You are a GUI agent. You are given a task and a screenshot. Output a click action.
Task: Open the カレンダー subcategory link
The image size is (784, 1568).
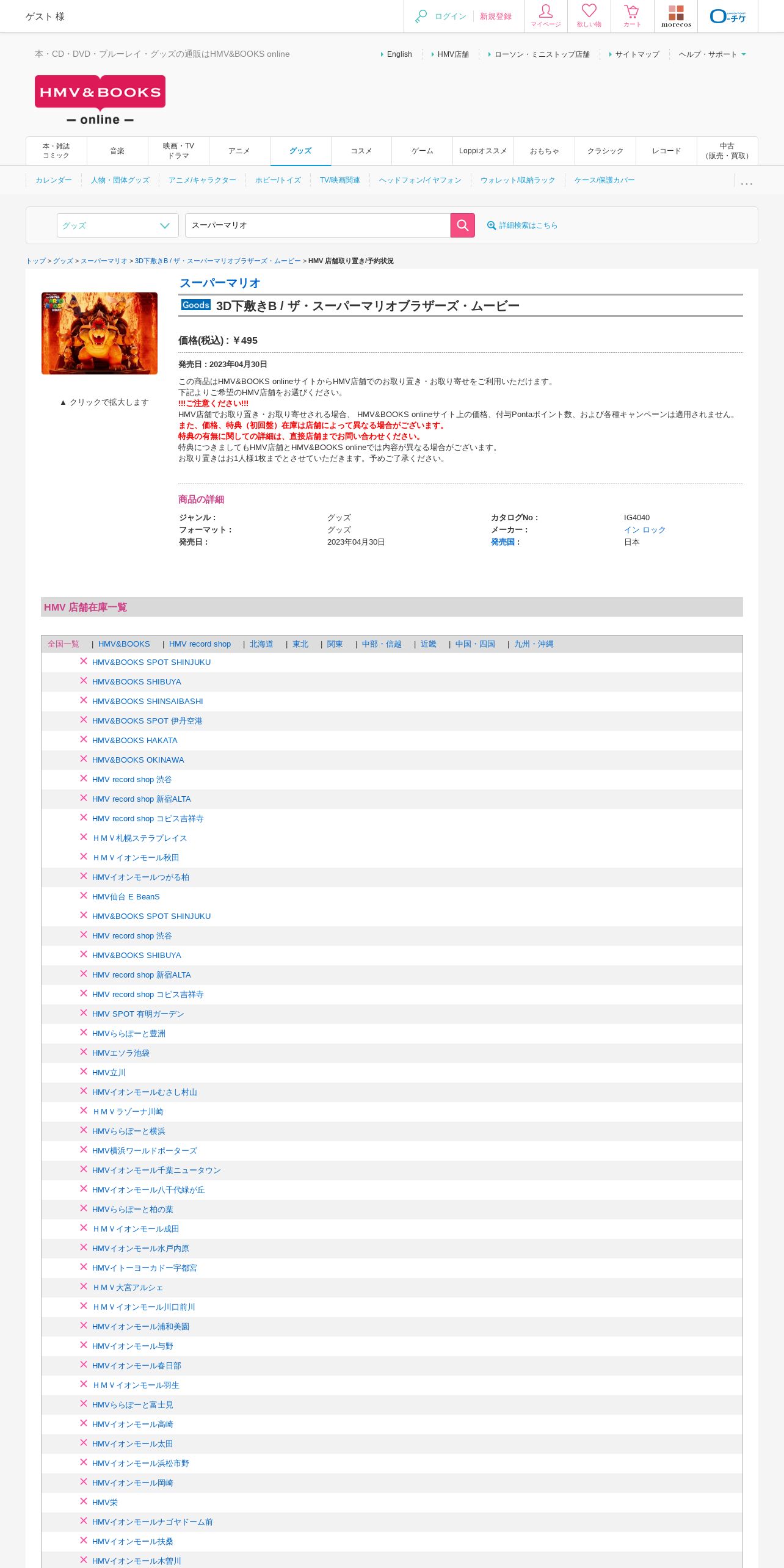pyautogui.click(x=54, y=180)
